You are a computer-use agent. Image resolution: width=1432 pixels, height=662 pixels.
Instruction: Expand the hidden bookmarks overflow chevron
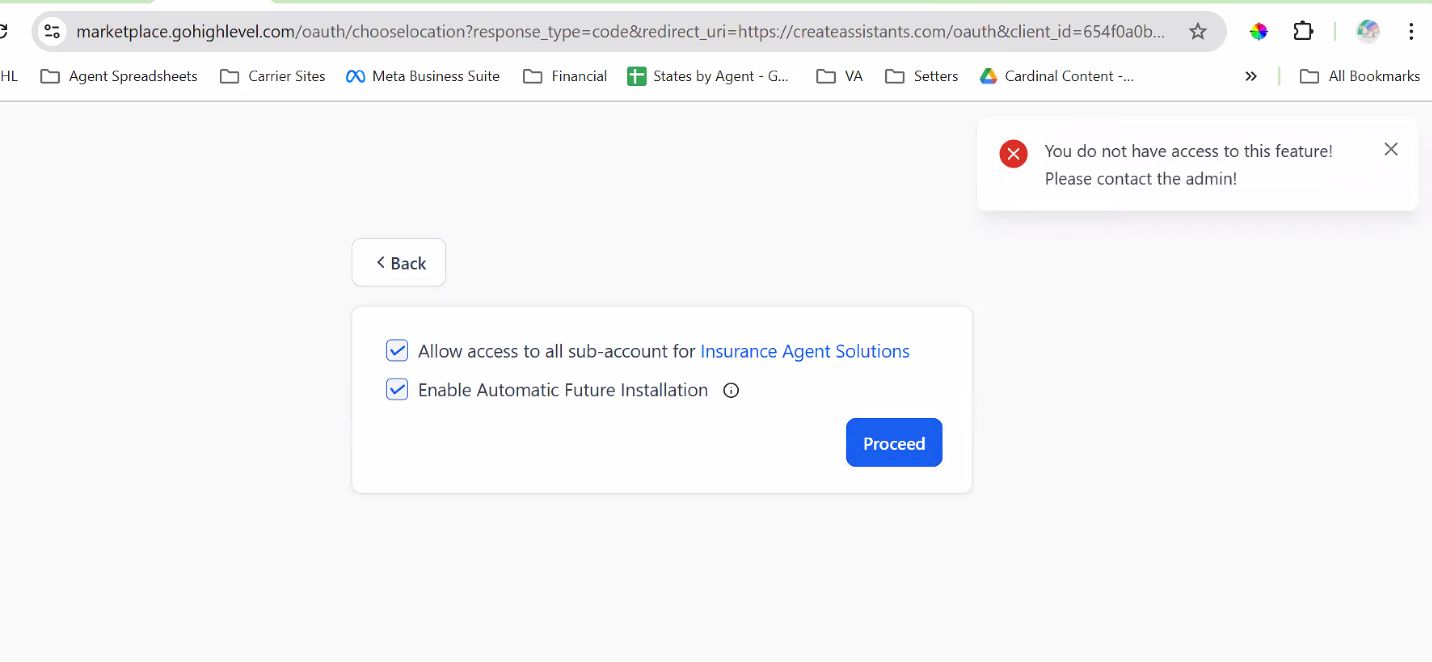tap(1251, 76)
